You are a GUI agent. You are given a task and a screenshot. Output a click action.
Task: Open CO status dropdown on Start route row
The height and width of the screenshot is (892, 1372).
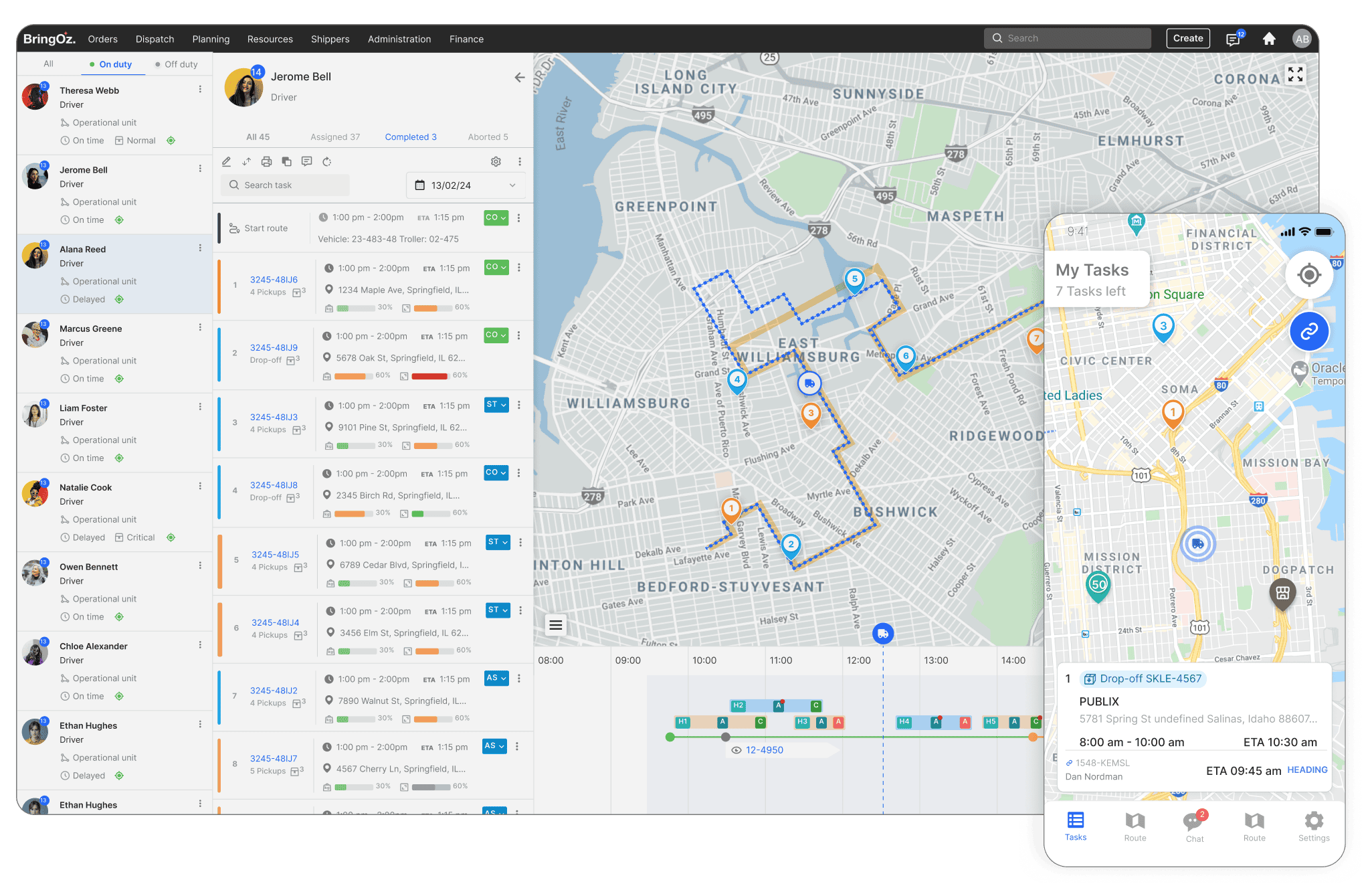click(x=496, y=217)
